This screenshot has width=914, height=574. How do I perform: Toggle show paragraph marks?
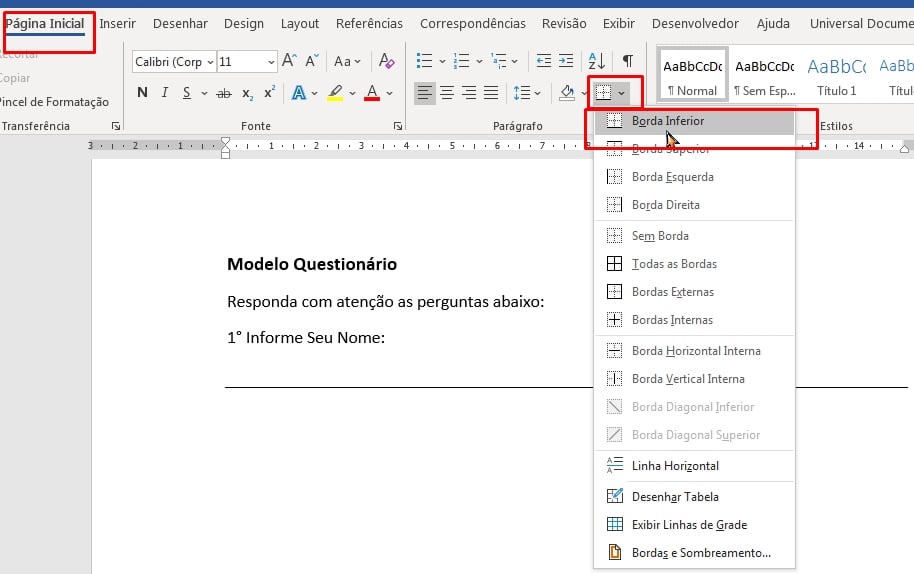point(628,61)
